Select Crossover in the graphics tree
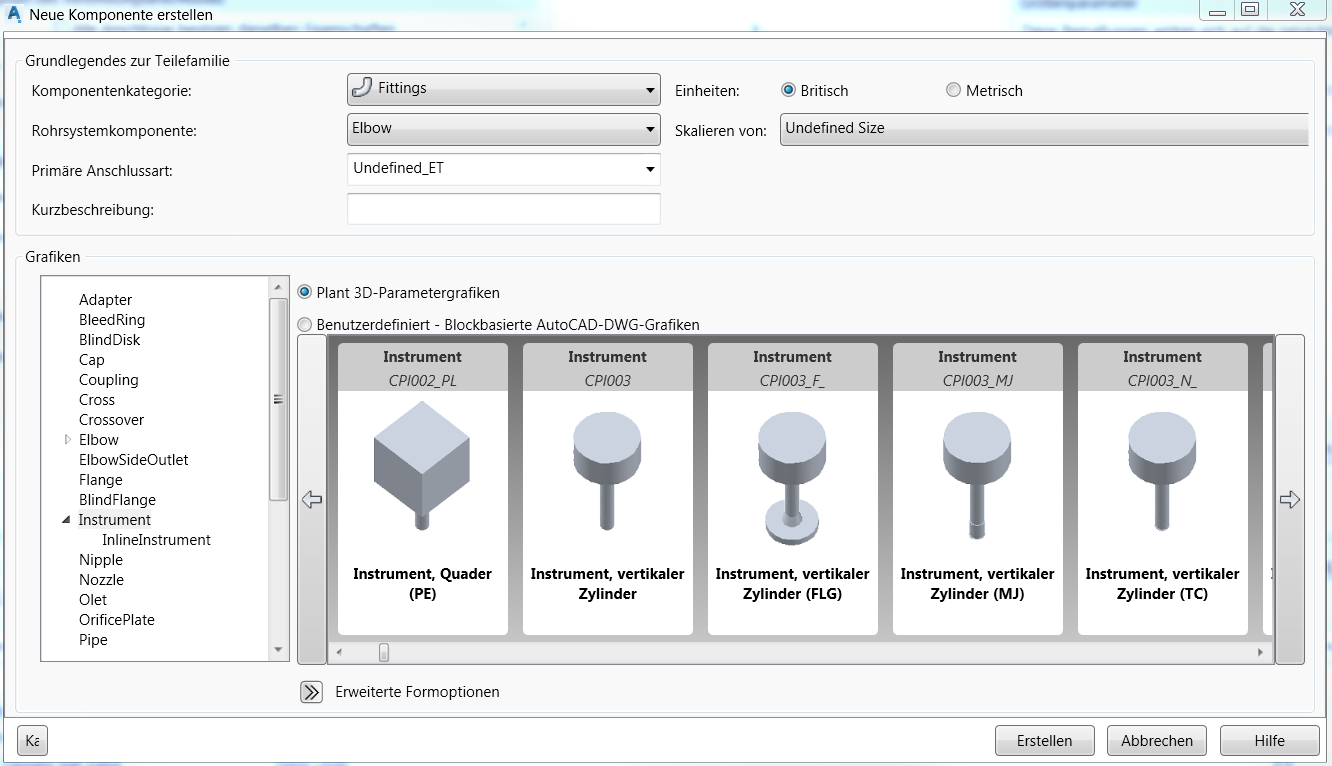Screen dimensions: 1332x766 tap(112, 420)
